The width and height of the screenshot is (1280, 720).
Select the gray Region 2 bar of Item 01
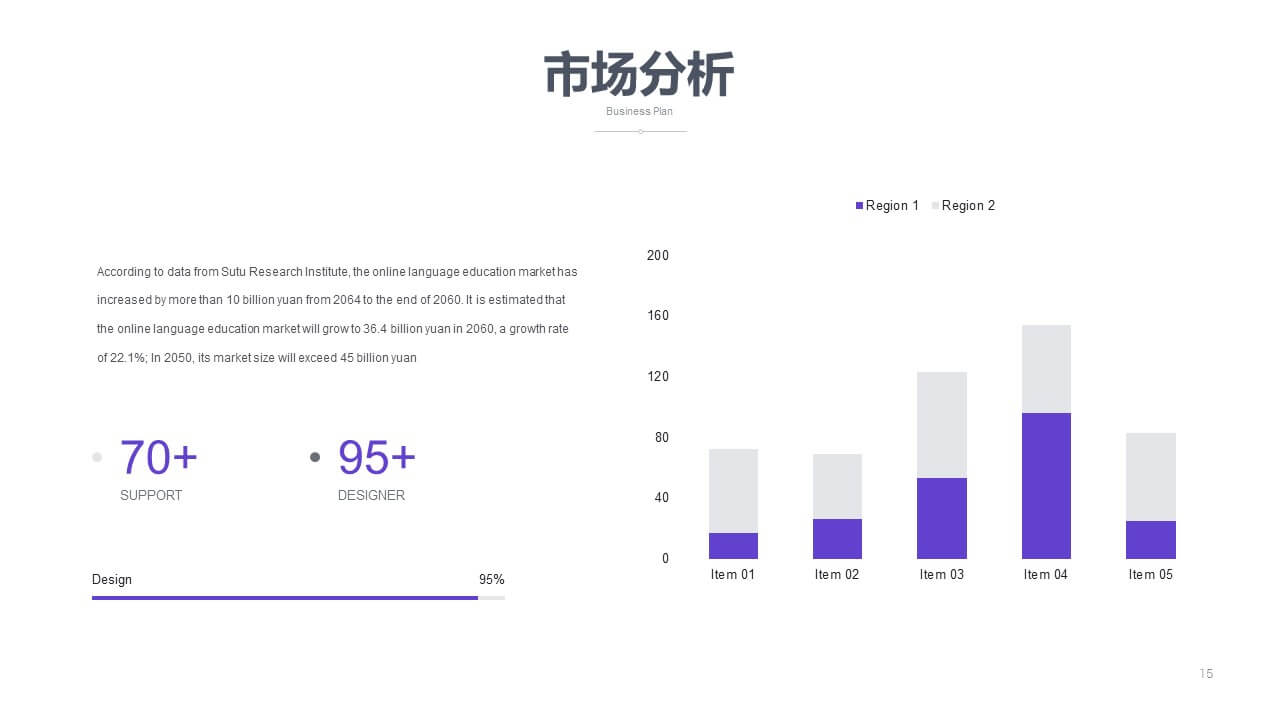pos(733,491)
